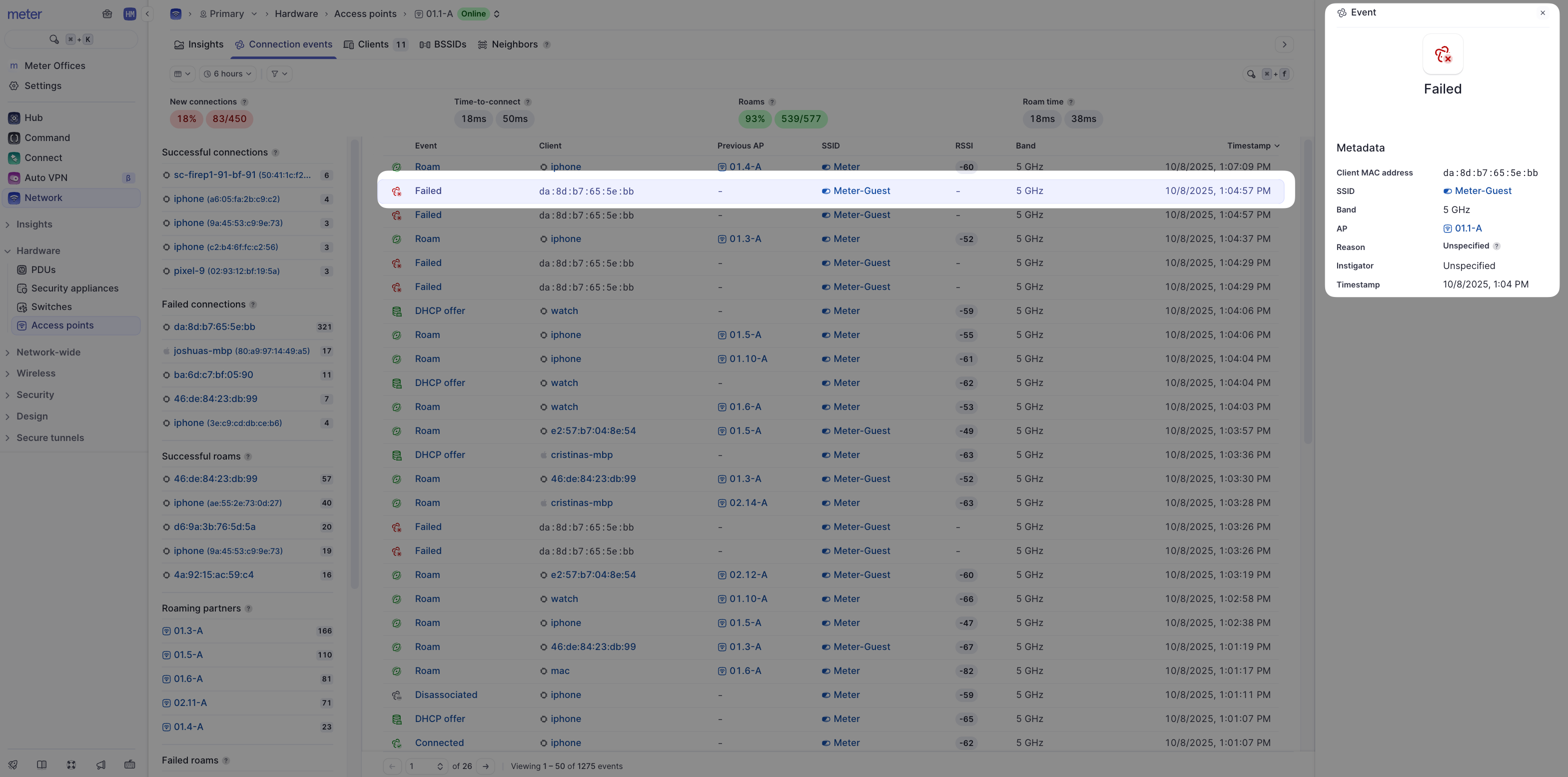Open the Meter-Guest SSID link in the Event panel
Viewport: 1568px width, 777px height.
pyautogui.click(x=1483, y=190)
